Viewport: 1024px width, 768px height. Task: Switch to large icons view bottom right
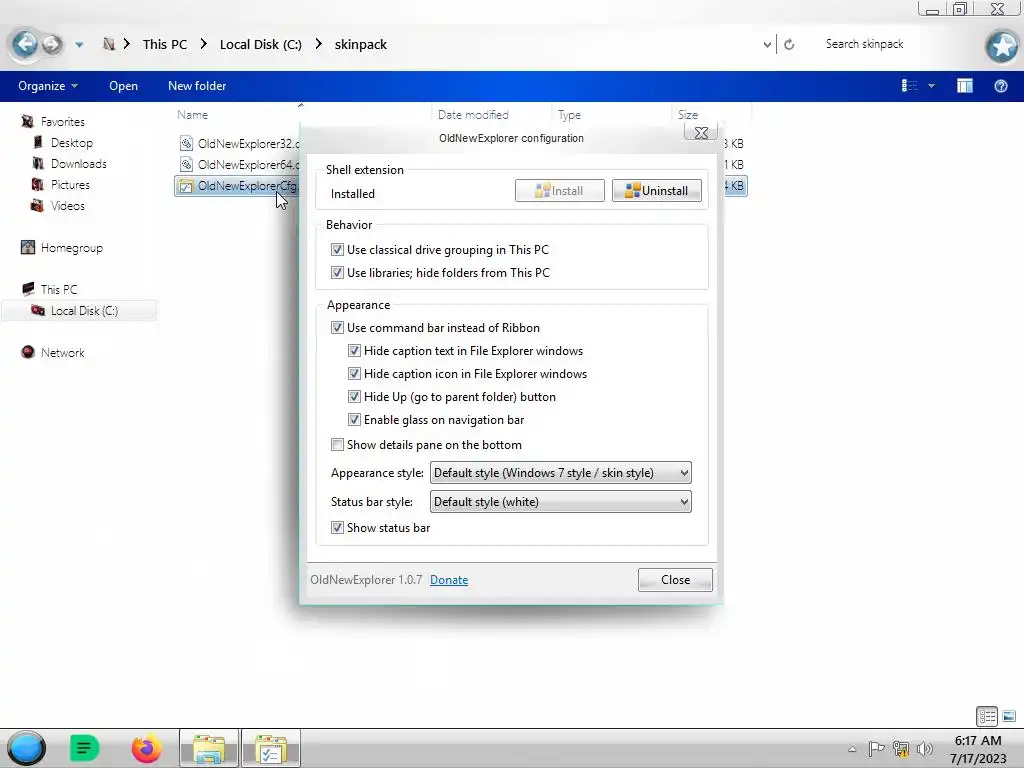(1009, 716)
